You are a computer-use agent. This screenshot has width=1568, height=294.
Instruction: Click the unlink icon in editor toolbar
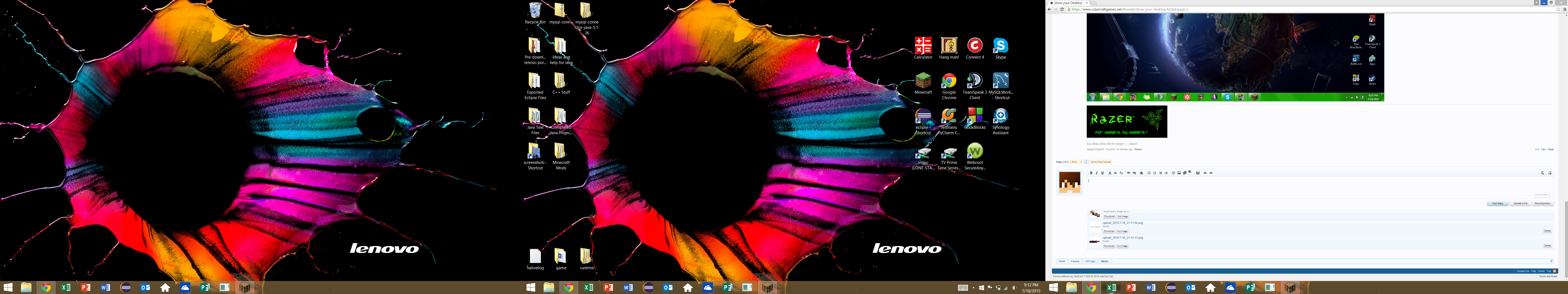coord(1135,173)
